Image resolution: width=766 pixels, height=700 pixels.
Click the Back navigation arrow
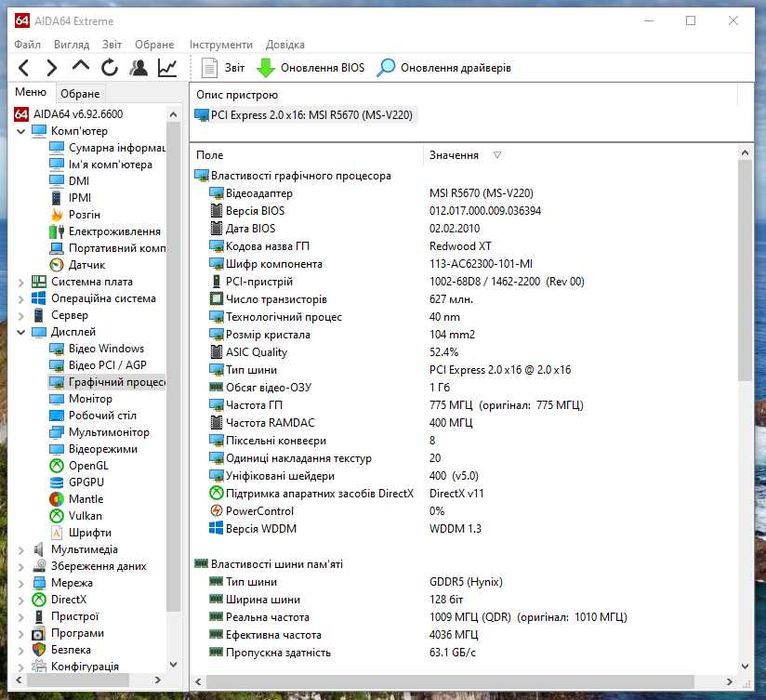(x=23, y=68)
